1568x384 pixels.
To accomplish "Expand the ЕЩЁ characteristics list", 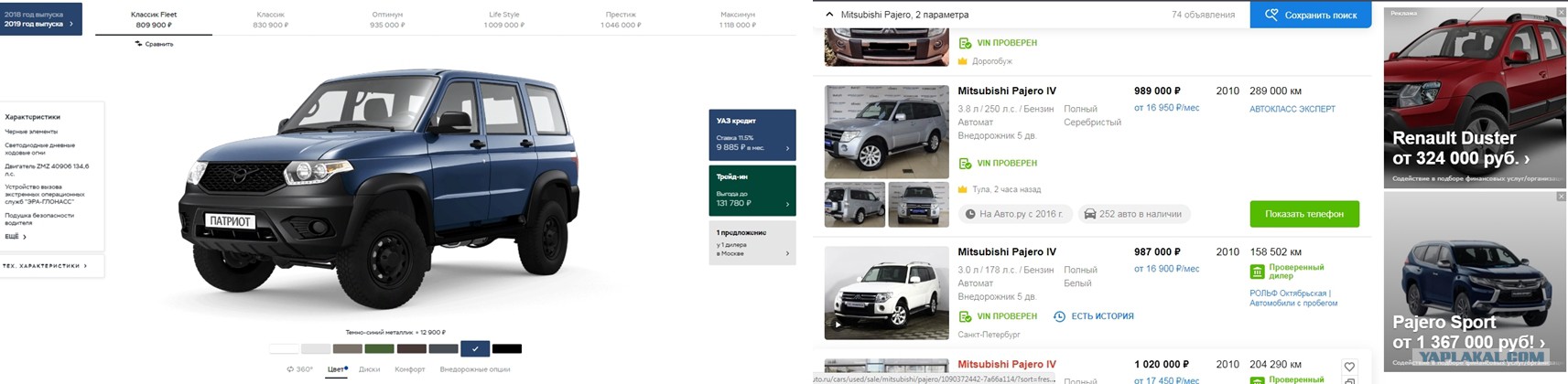I will (16, 237).
